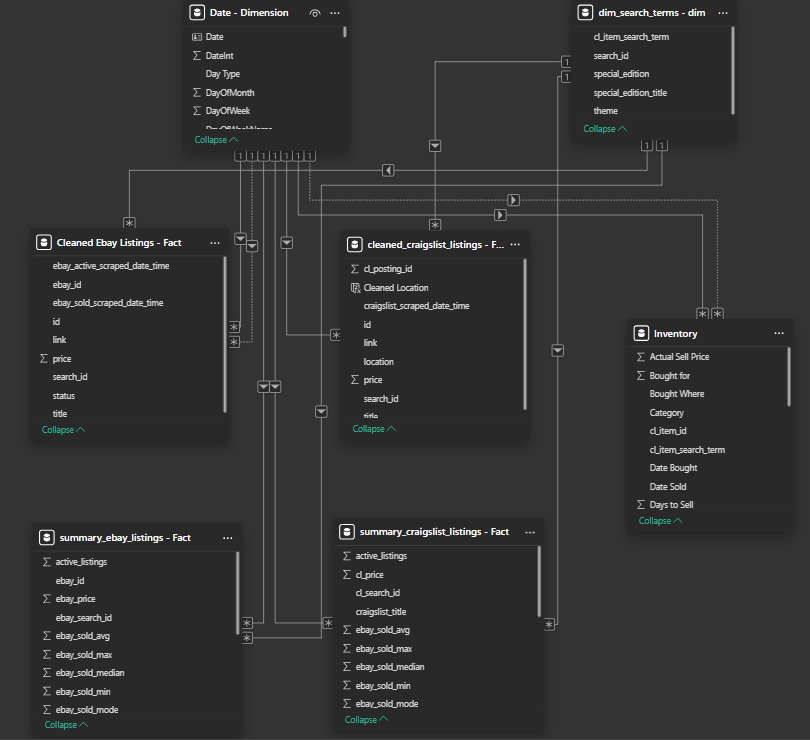810x740 pixels.
Task: Select the left-pointing relationship arrow marker
Action: 388,170
